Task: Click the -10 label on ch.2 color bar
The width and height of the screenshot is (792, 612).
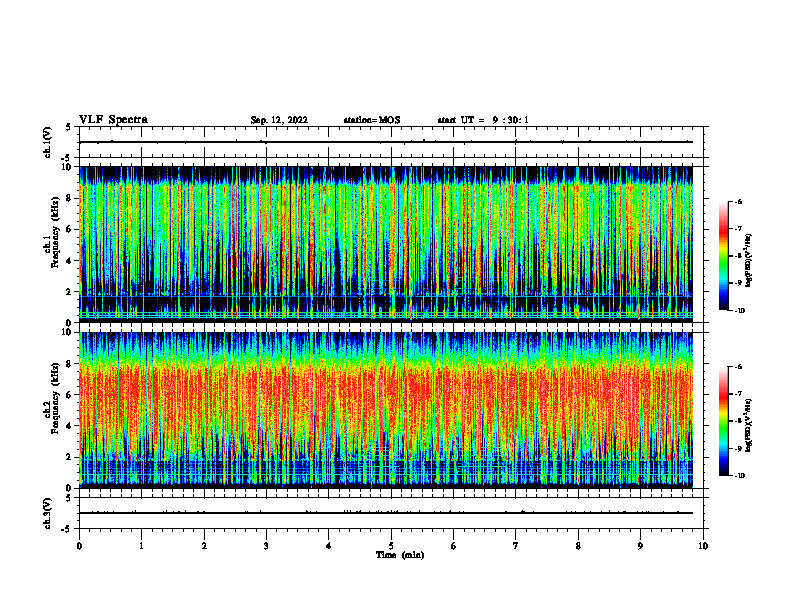Action: coord(740,476)
